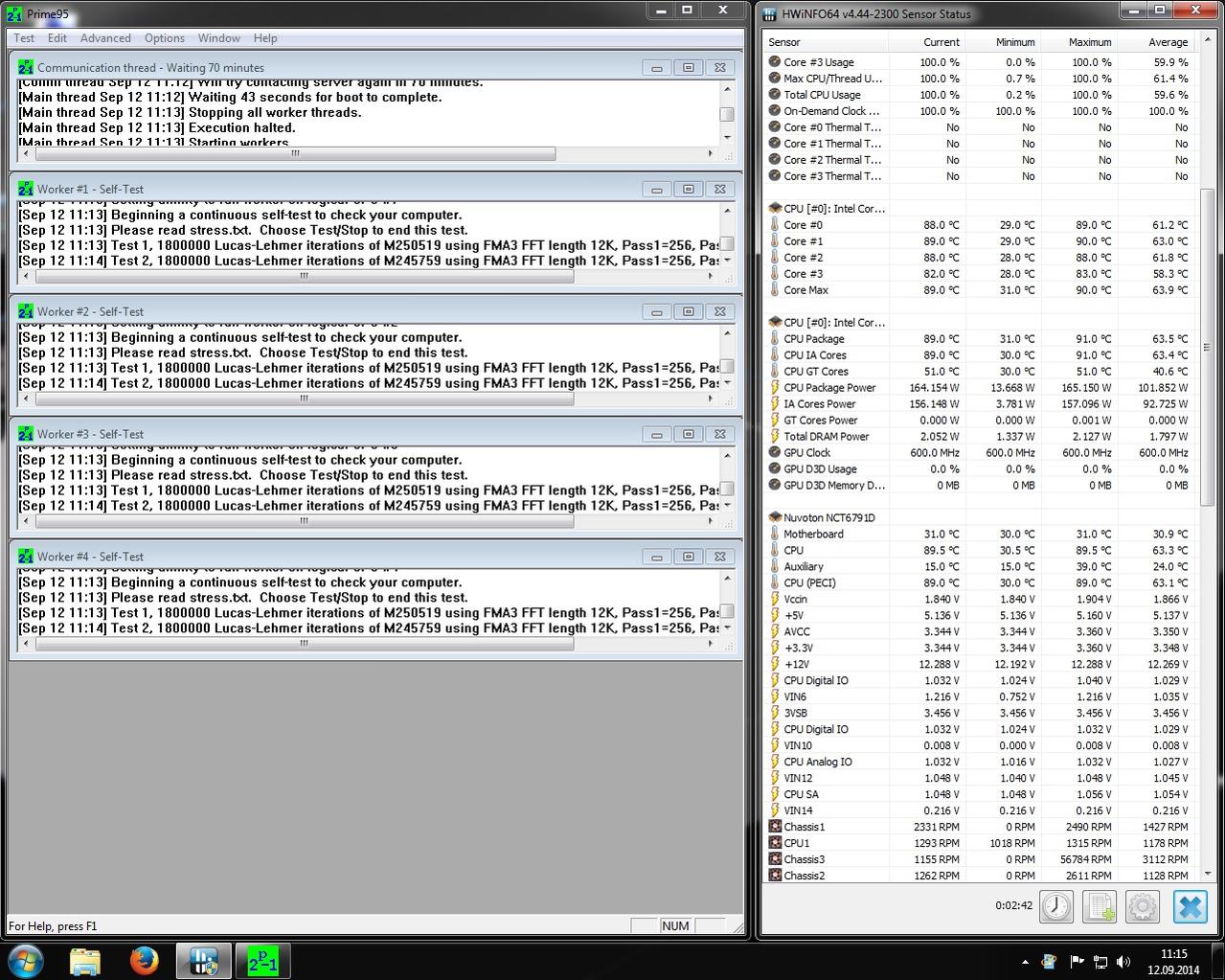Open the Window menu in Prime95
Image resolution: width=1225 pixels, height=980 pixels.
point(219,38)
